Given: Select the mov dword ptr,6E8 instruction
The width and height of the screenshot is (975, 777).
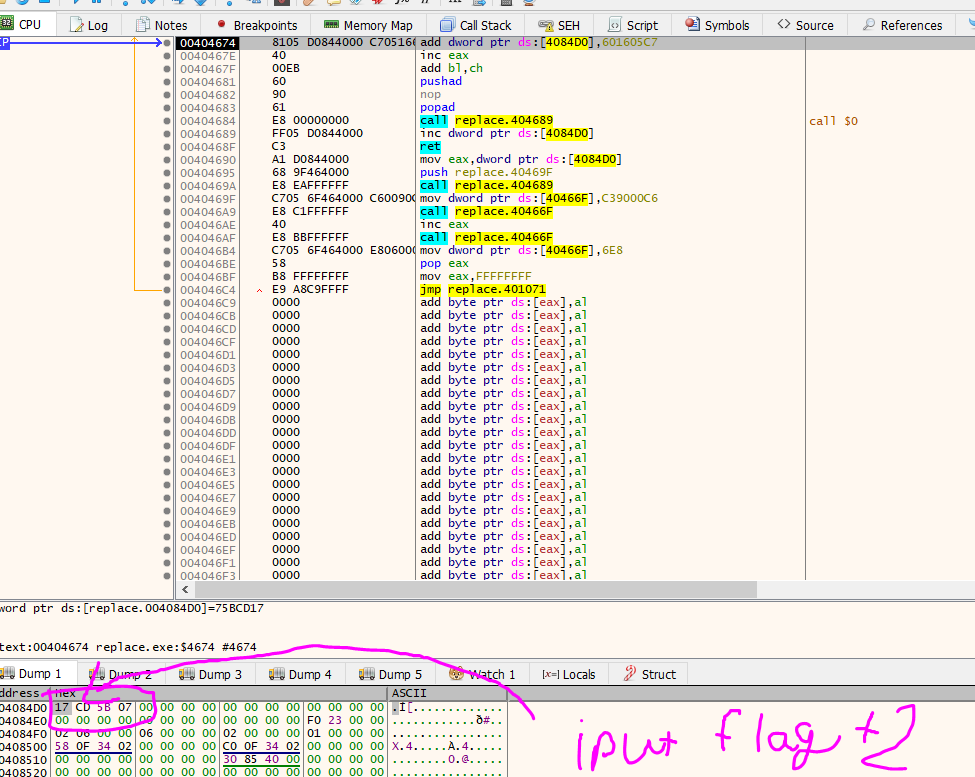Looking at the screenshot, I should point(521,251).
